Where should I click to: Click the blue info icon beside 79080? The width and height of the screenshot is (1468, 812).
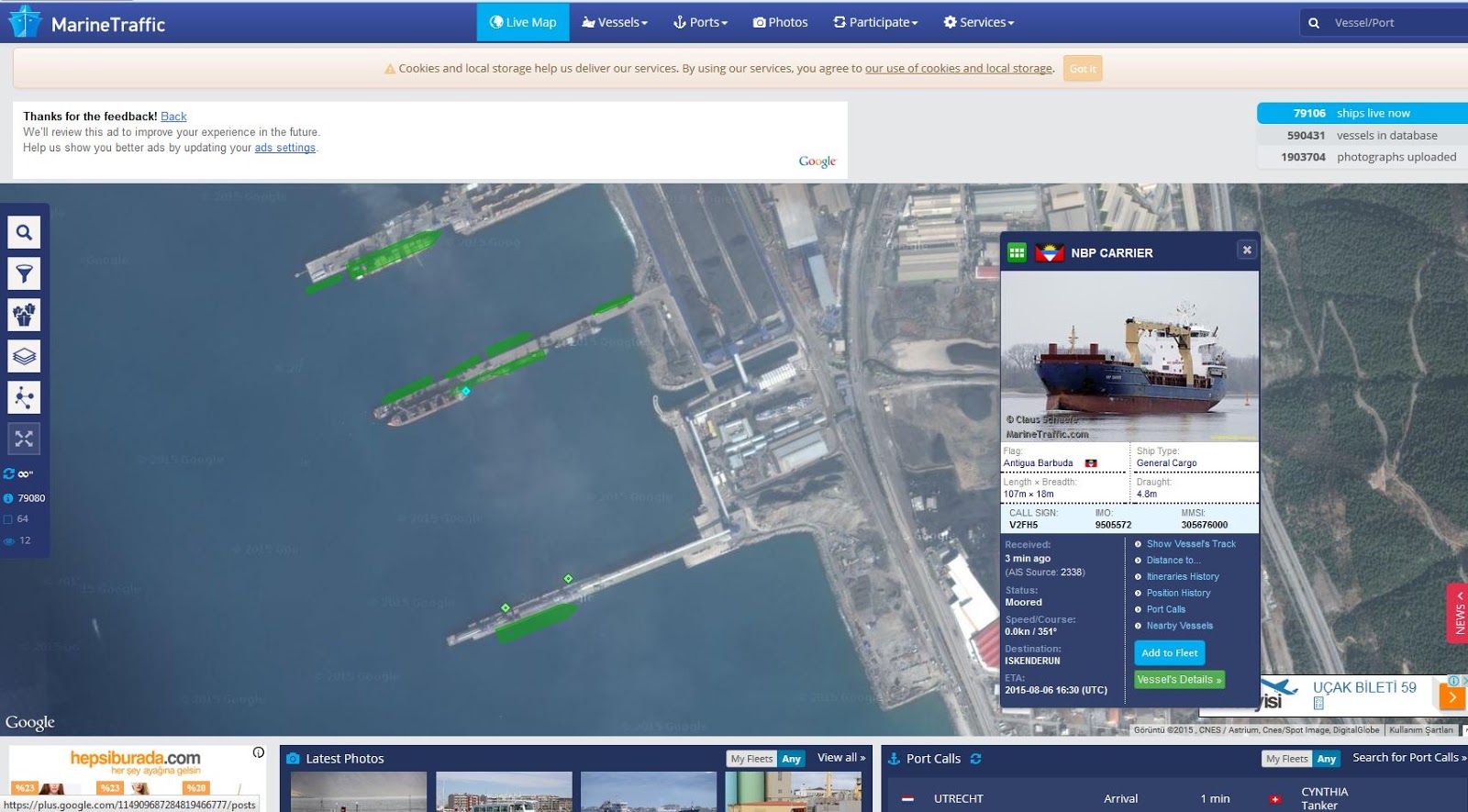8,498
